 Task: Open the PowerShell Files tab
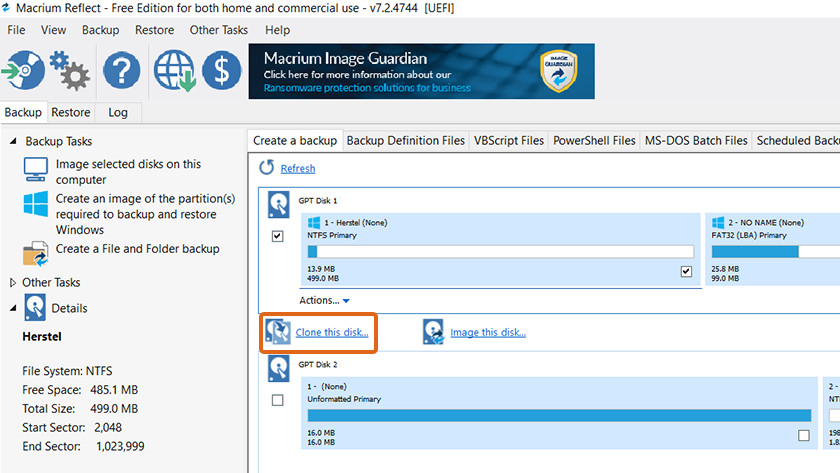click(x=594, y=140)
